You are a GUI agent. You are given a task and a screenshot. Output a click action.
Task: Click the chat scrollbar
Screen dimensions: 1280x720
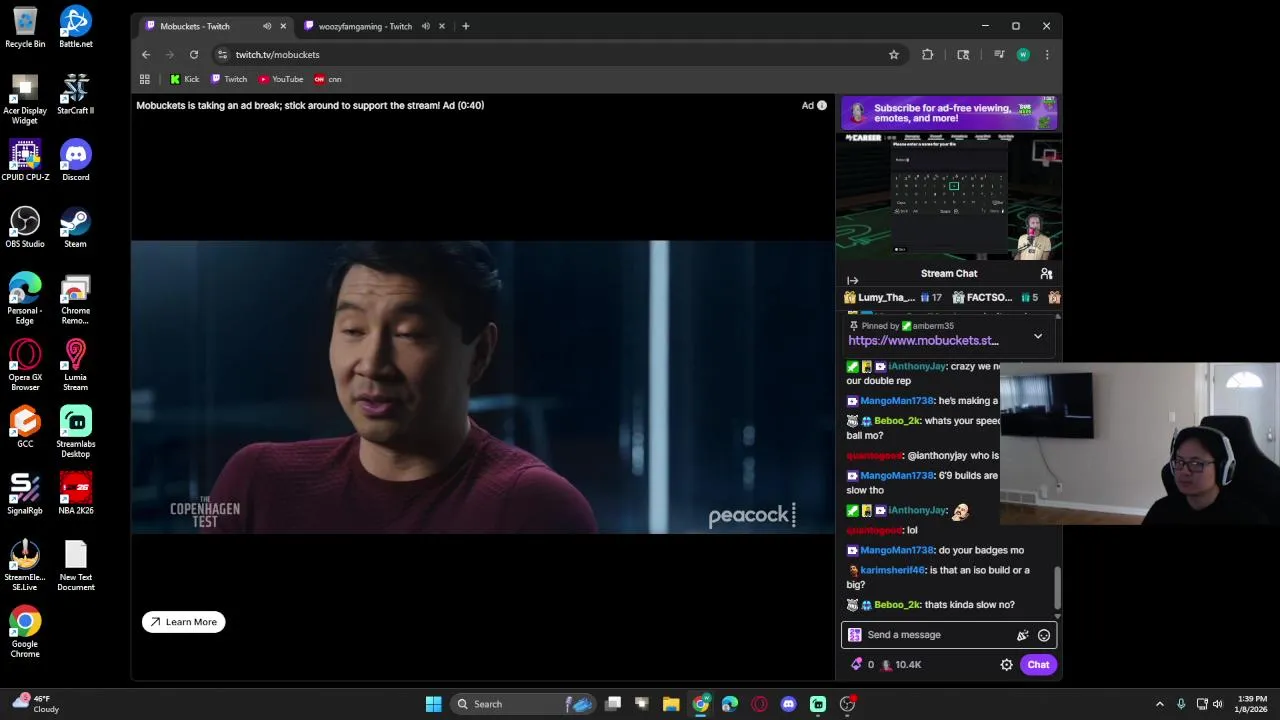(x=1056, y=589)
